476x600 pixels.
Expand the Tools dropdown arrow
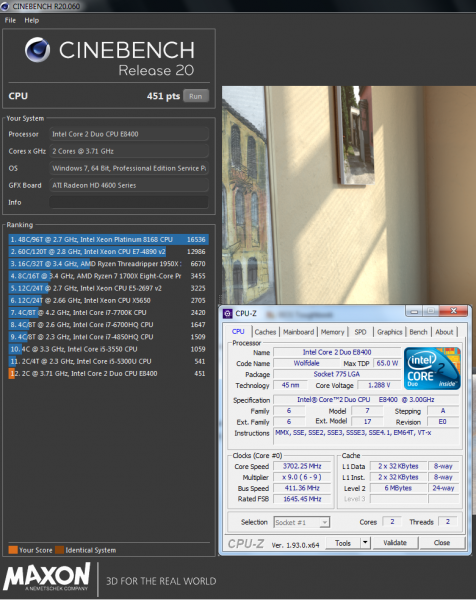click(x=365, y=543)
